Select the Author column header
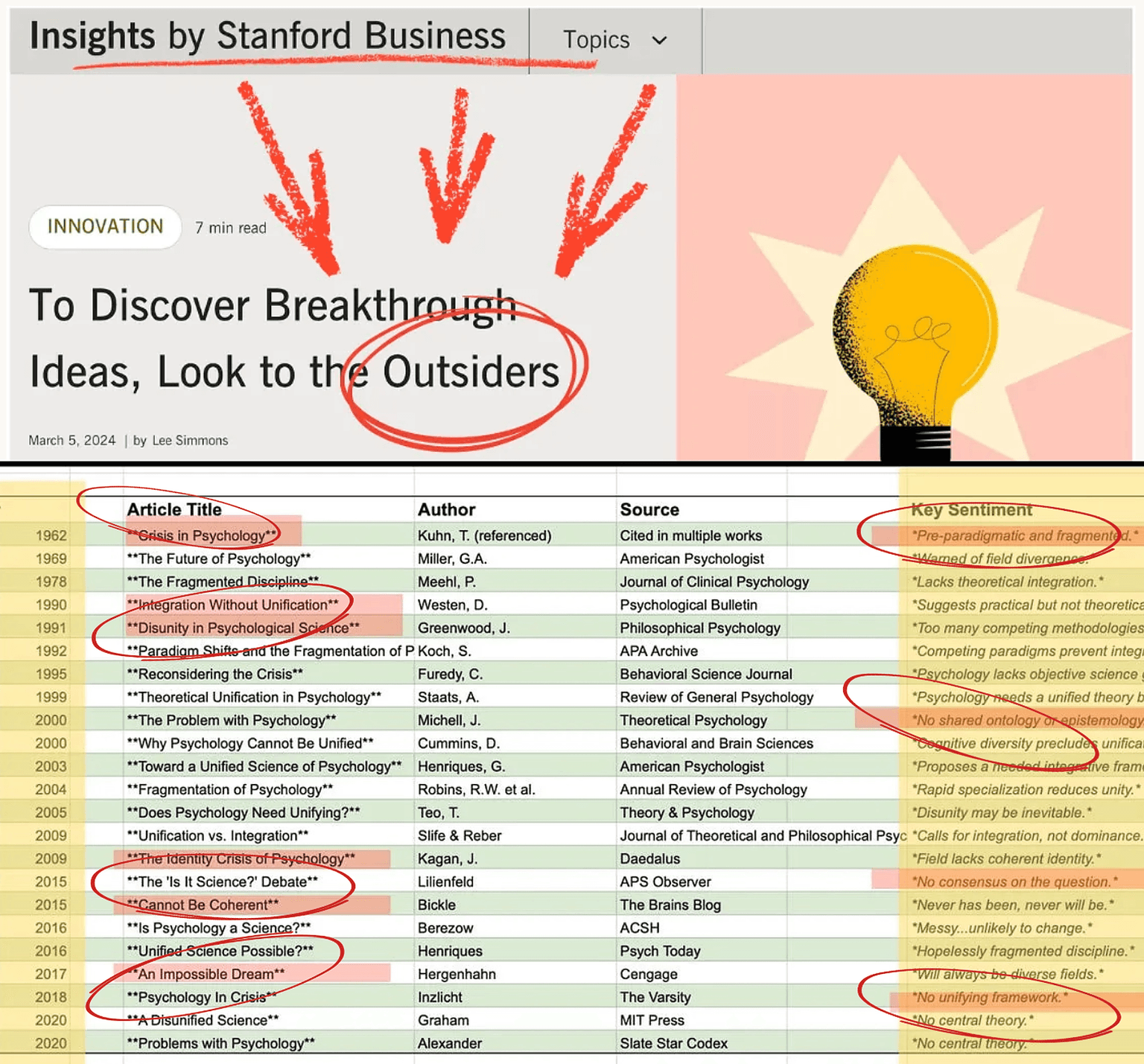Image resolution: width=1144 pixels, height=1064 pixels. point(446,509)
